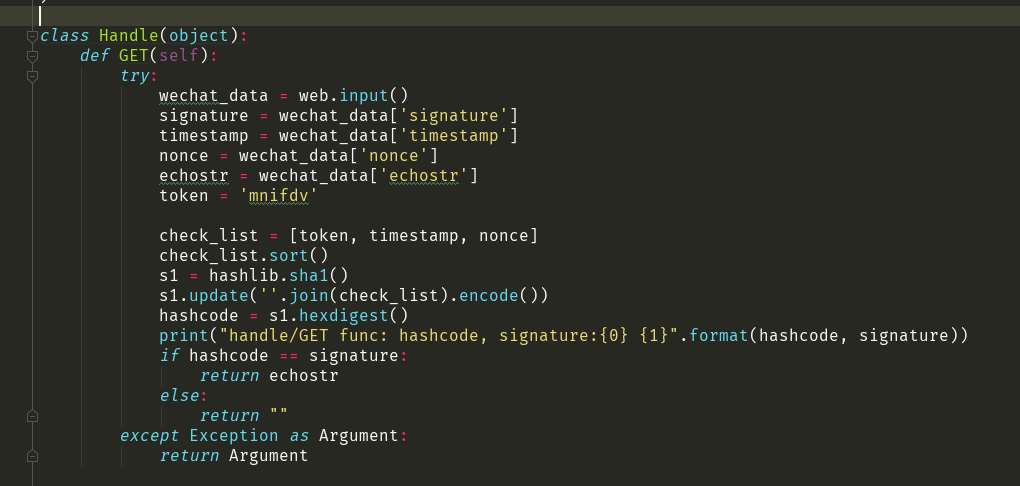Click 'hashcode' in the hexdigest assignment line
Viewport: 1020px width, 486px height.
199,316
